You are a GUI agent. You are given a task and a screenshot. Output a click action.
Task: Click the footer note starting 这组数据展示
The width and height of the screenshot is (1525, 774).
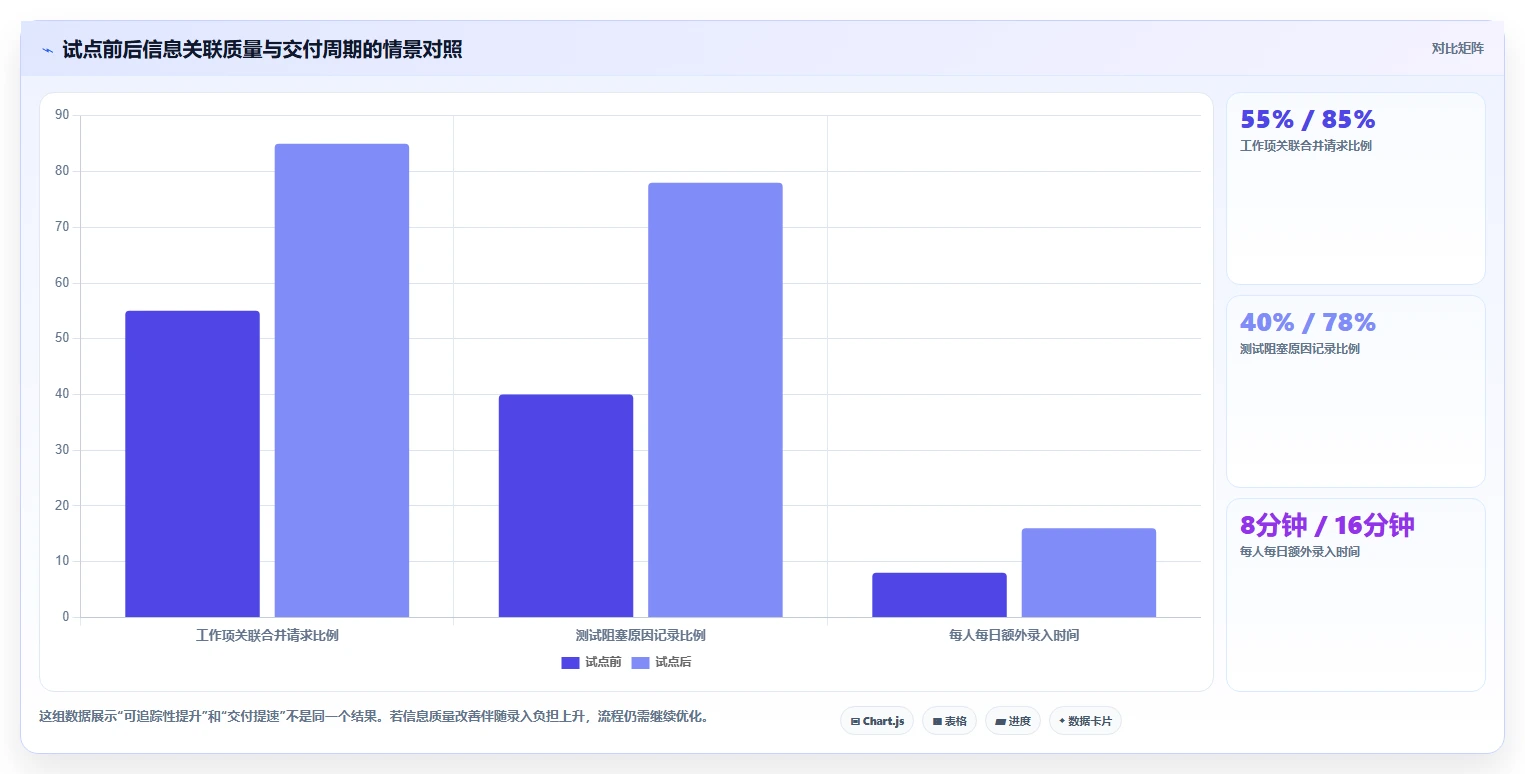coord(374,717)
